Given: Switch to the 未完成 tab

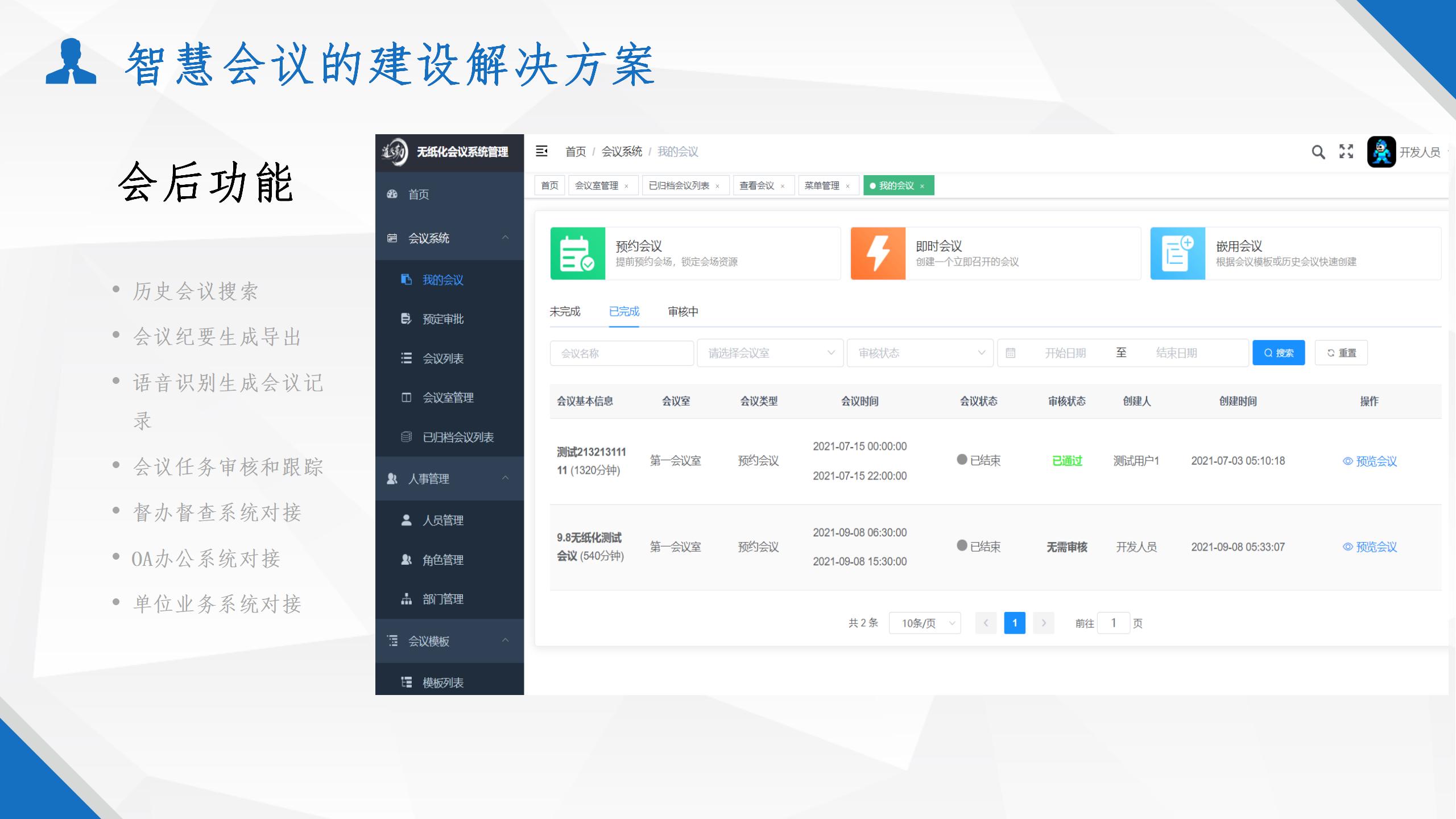Looking at the screenshot, I should coord(565,312).
